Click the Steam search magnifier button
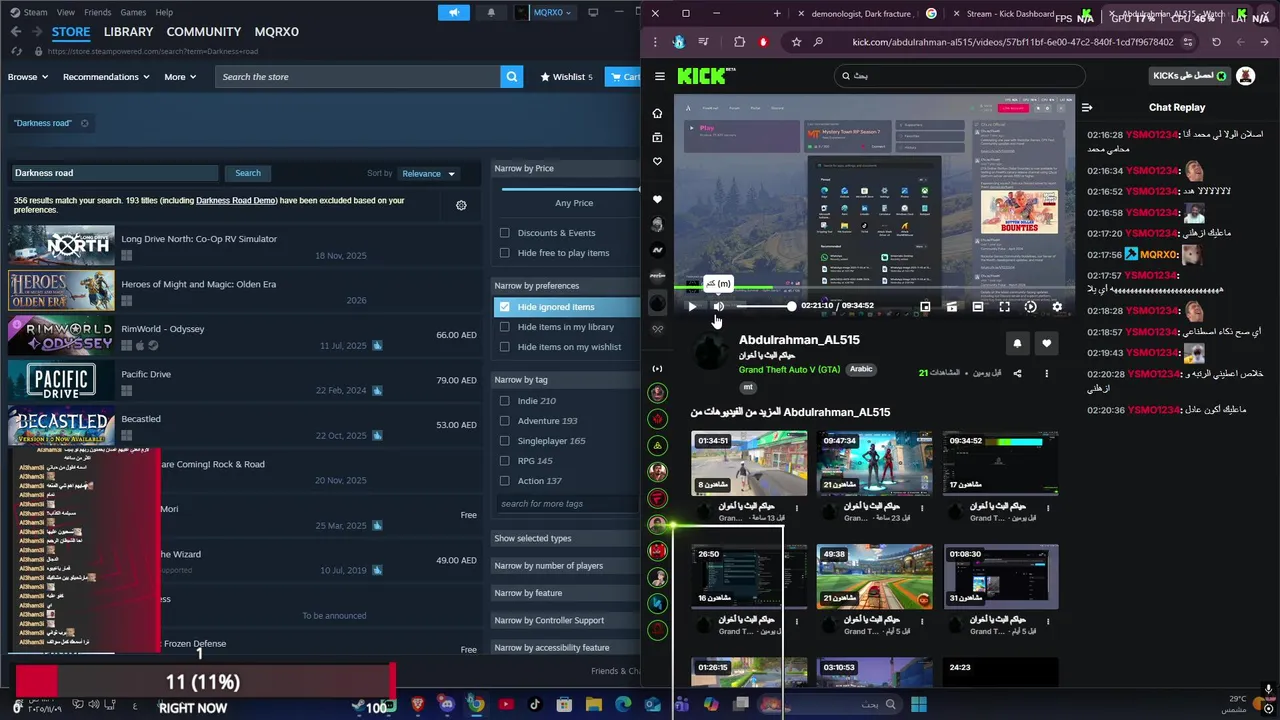This screenshot has height=720, width=1280. [511, 76]
